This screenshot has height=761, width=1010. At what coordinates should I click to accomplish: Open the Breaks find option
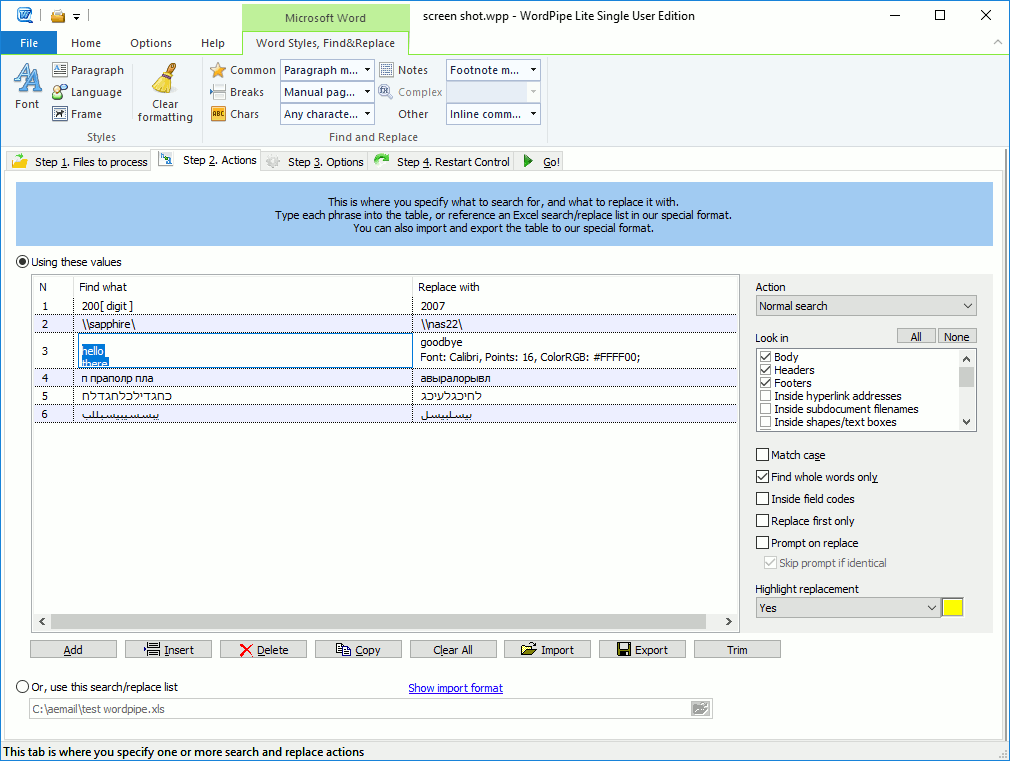pyautogui.click(x=238, y=92)
